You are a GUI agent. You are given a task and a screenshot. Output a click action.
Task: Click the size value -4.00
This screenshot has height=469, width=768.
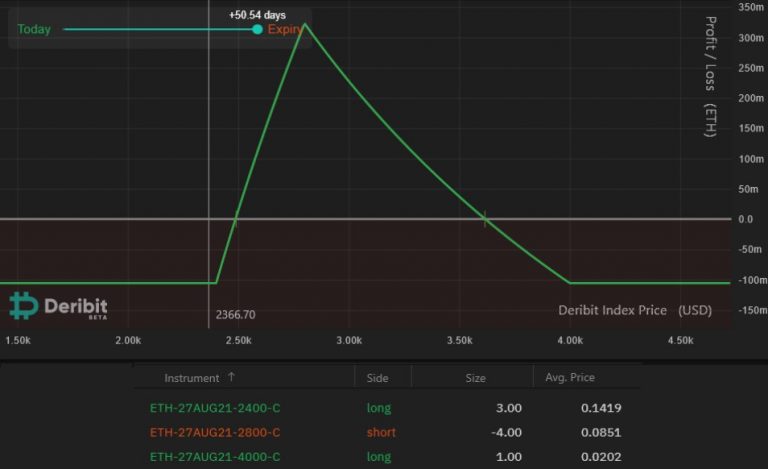tap(506, 432)
